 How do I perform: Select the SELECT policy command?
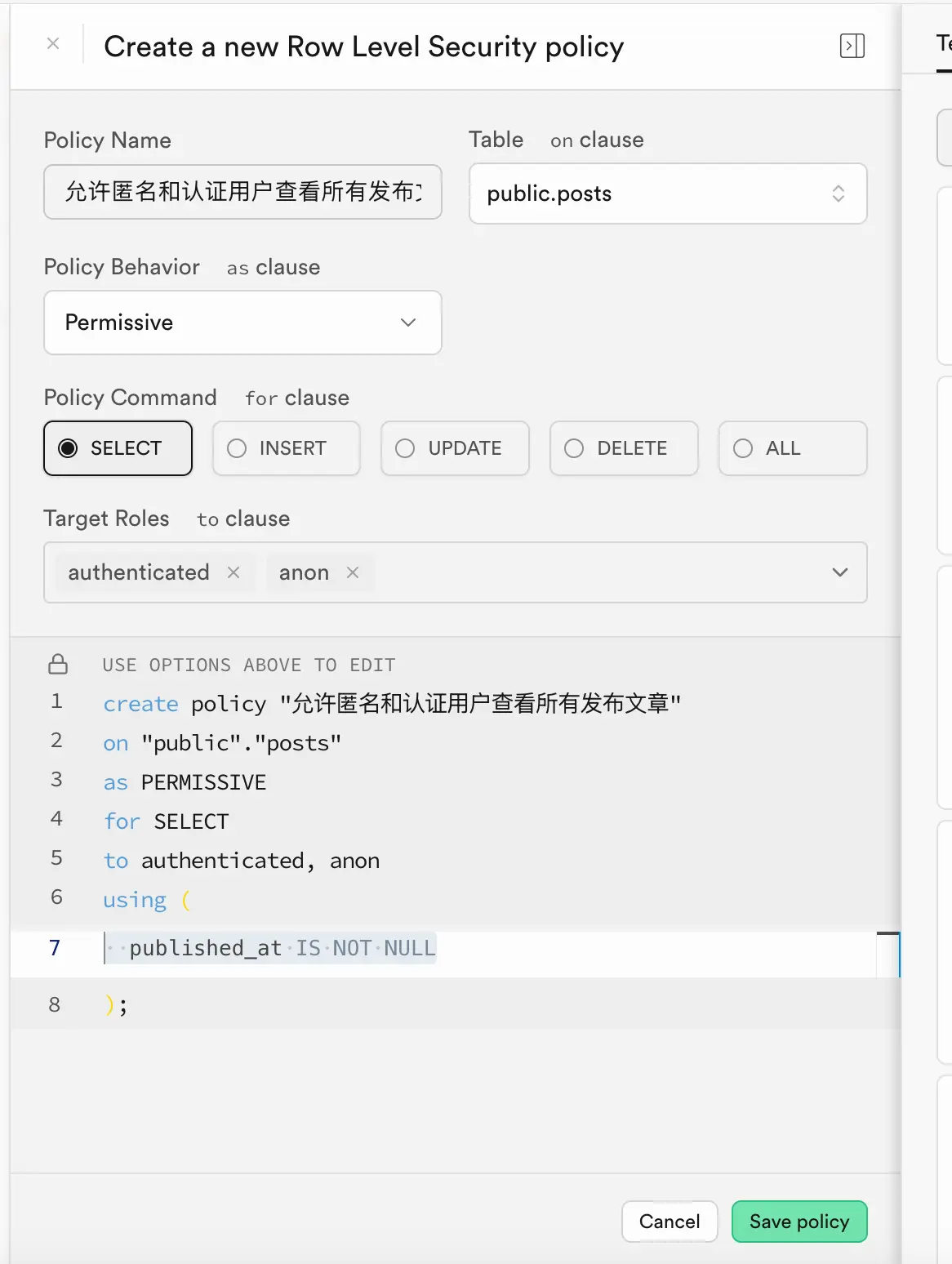(118, 448)
